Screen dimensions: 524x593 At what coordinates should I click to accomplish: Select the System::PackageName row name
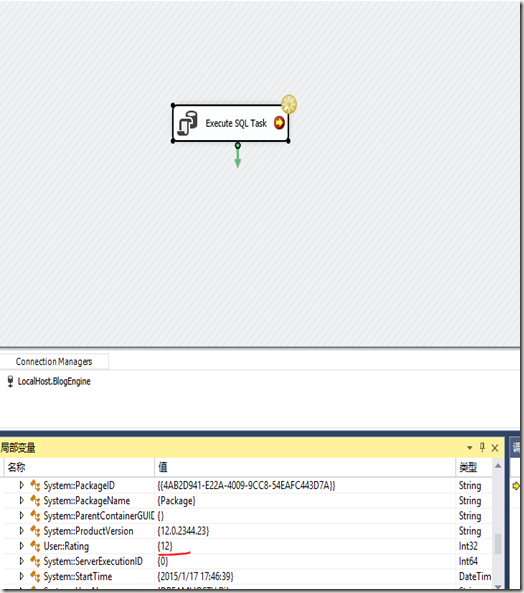coord(87,501)
